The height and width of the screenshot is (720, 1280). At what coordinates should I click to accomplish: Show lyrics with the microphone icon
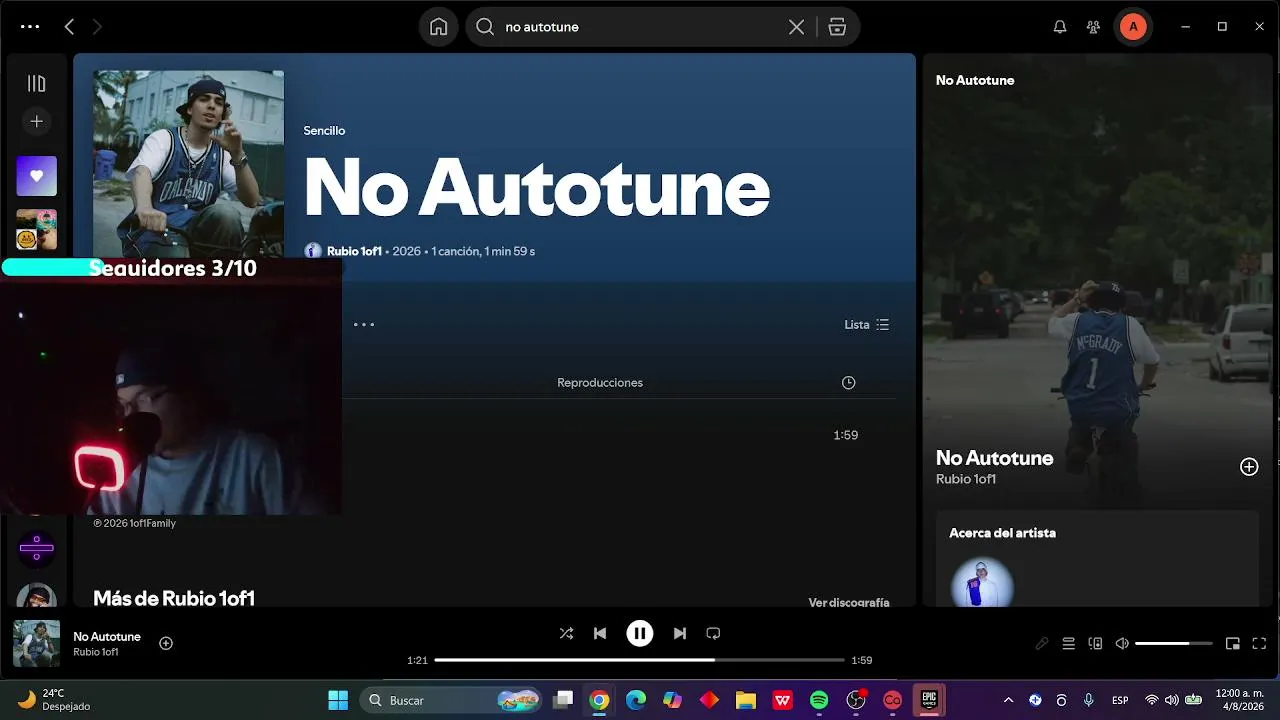pos(1042,644)
